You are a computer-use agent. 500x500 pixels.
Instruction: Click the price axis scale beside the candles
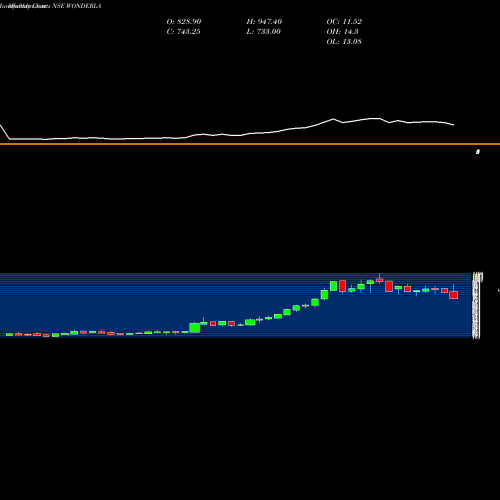[477, 305]
